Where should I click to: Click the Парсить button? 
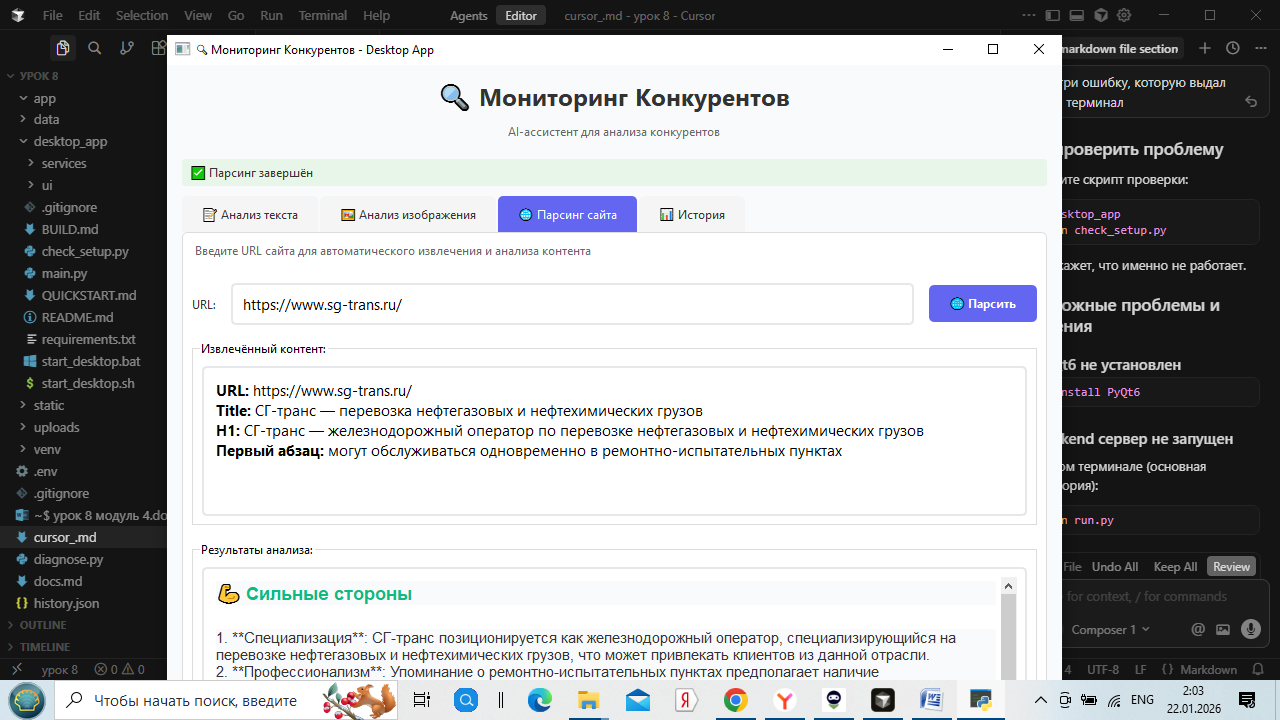click(x=983, y=304)
